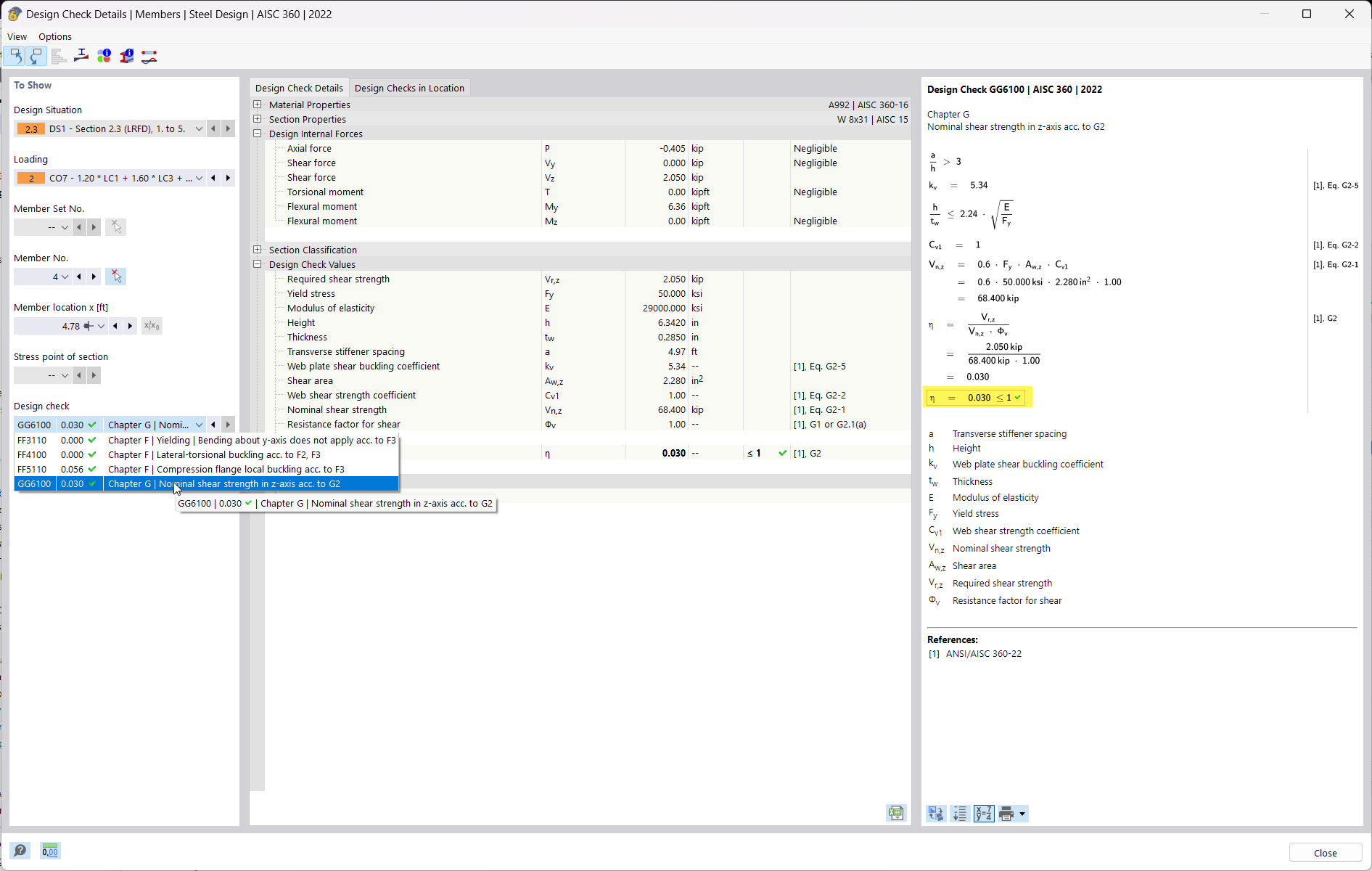Open the Options menu
Screen dimensions: 1372x871
[55, 36]
